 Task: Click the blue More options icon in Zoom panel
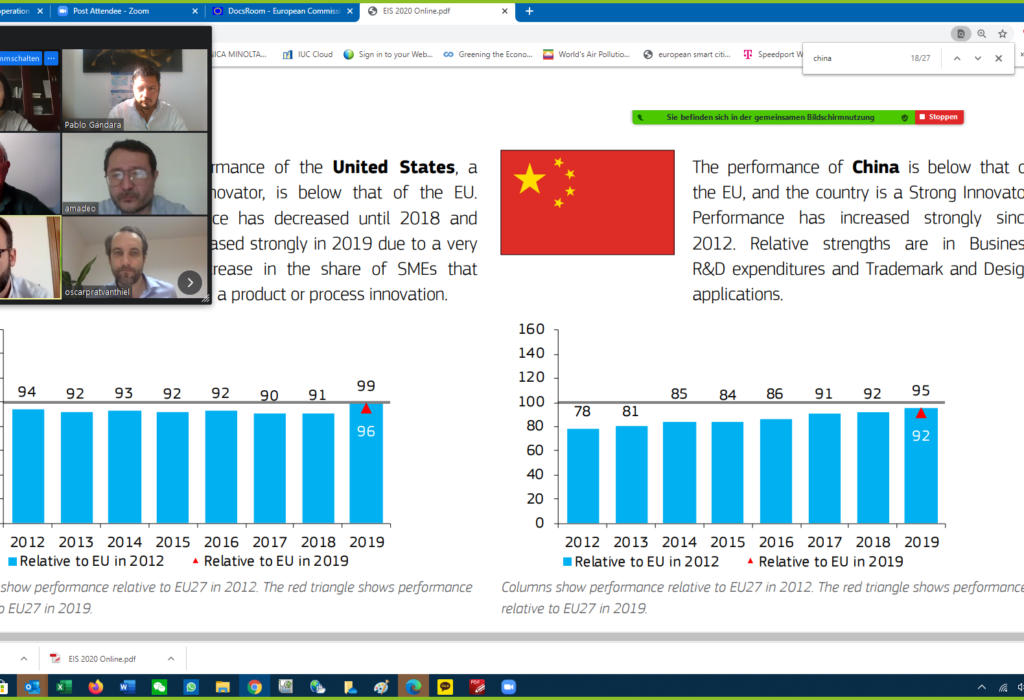tap(53, 58)
